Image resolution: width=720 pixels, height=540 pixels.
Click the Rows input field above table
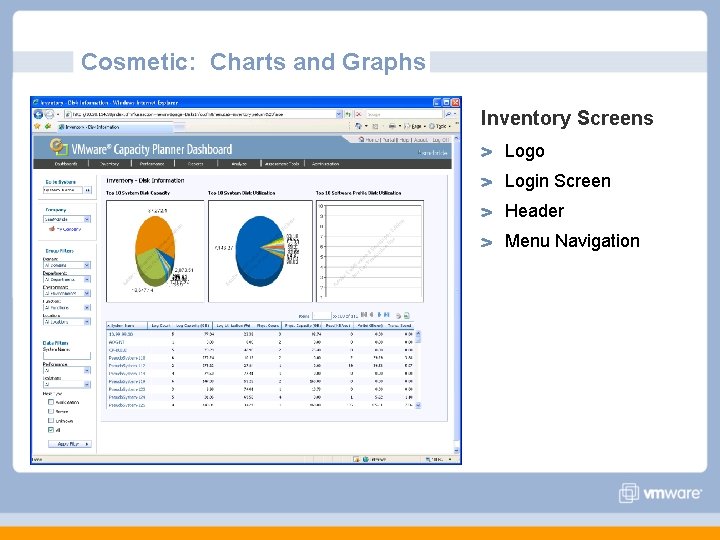(321, 315)
